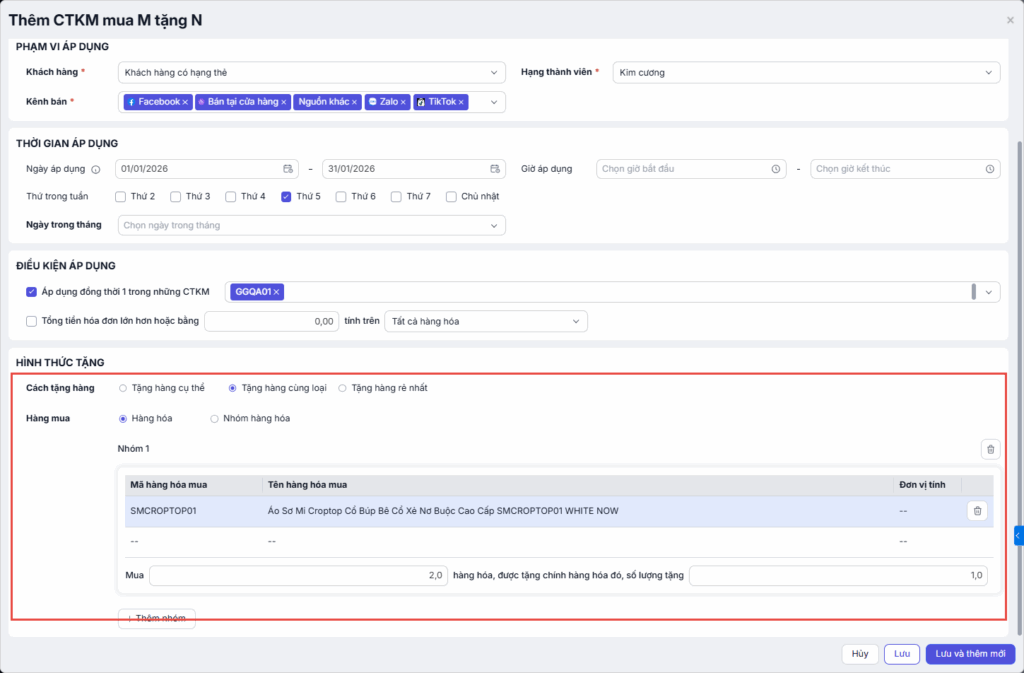Viewport: 1024px width, 673px height.
Task: Remove the GGQA01 promotion tag
Action: point(277,292)
